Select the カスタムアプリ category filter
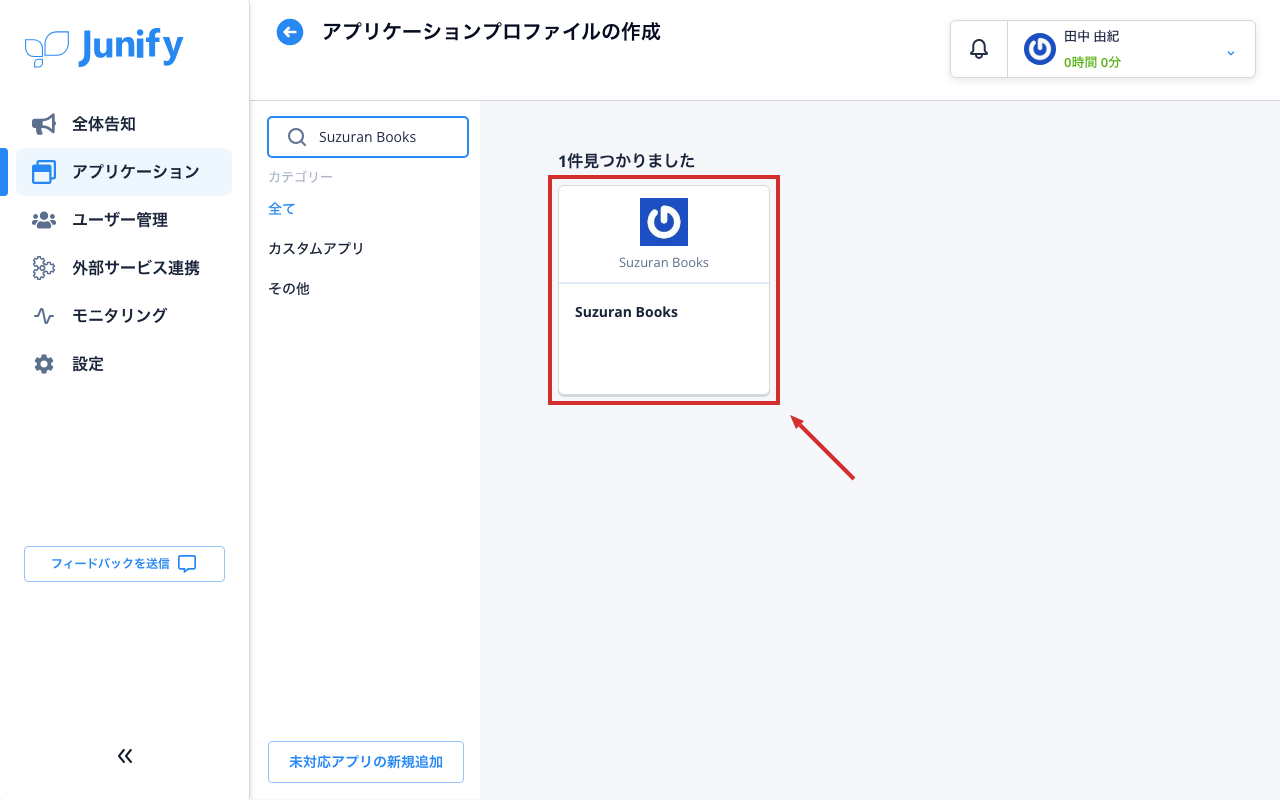The image size is (1280, 800). click(316, 248)
